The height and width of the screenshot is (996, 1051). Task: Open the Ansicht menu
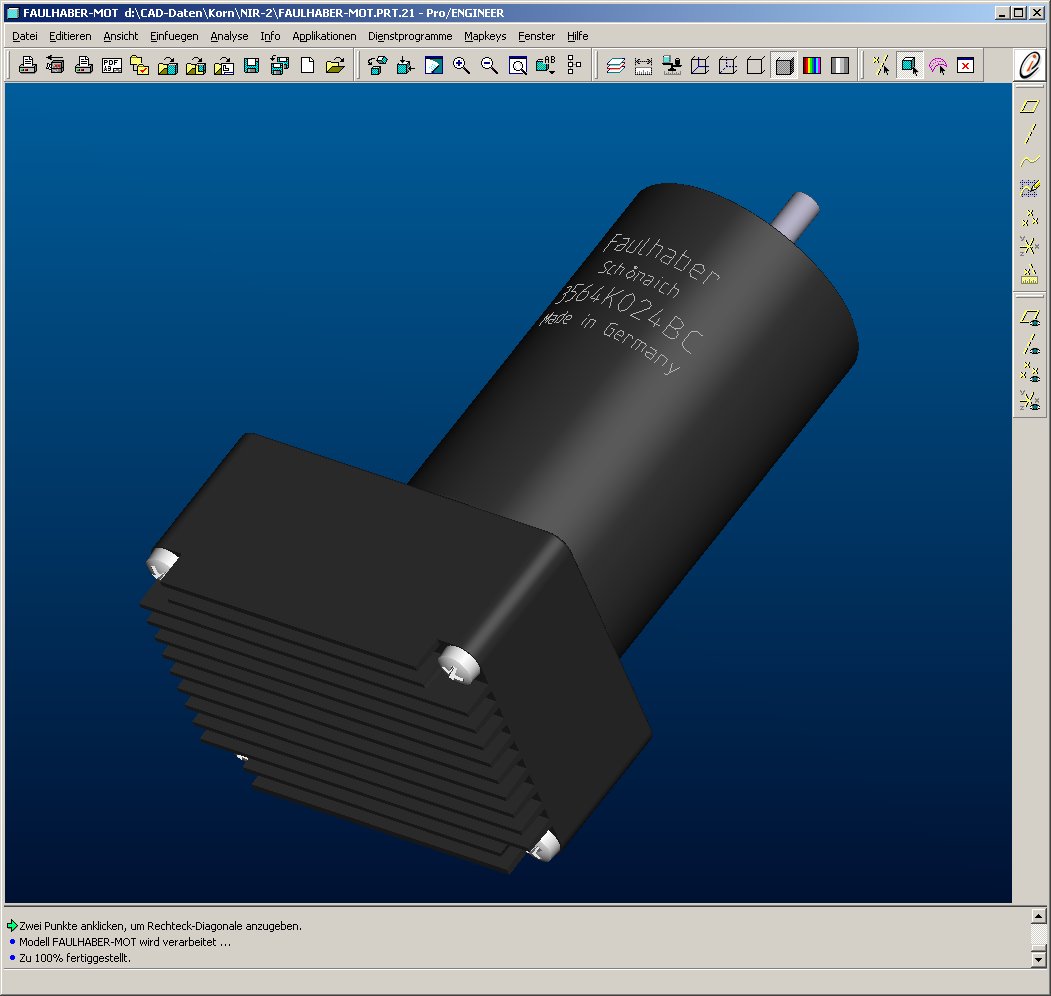click(121, 36)
